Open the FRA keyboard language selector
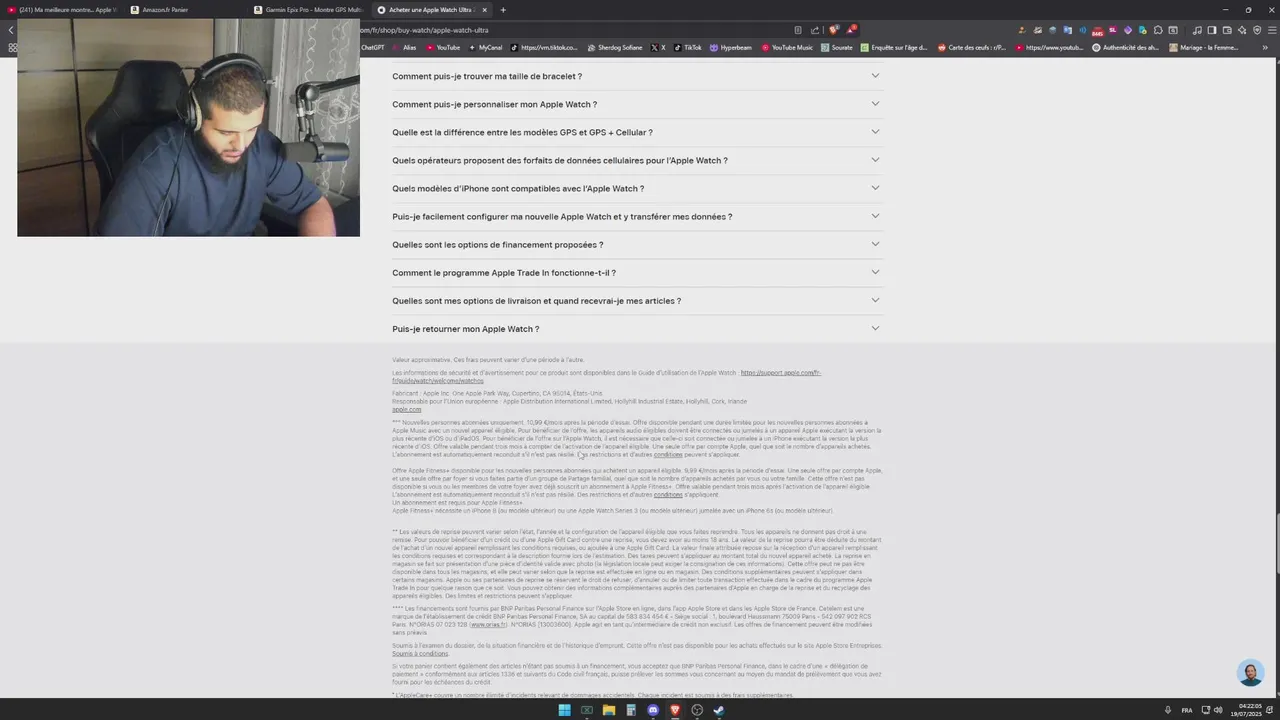1280x720 pixels. point(1187,710)
